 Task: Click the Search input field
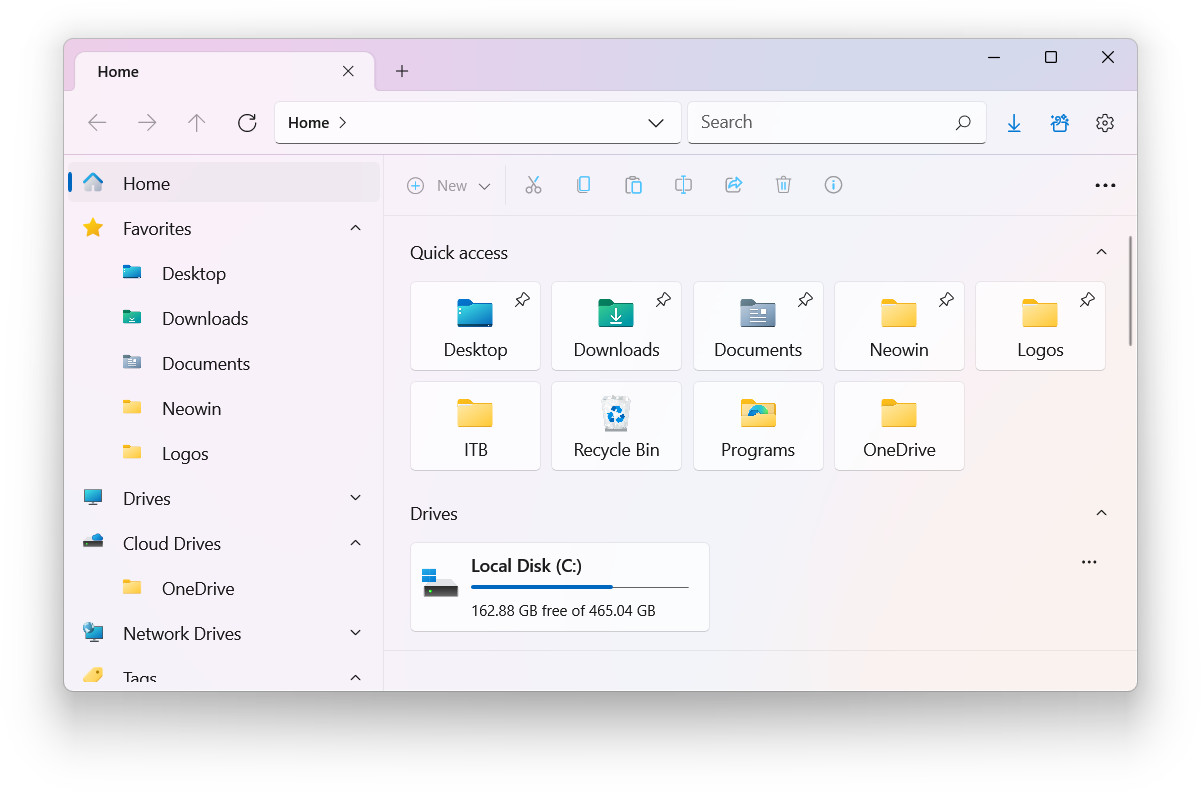[x=820, y=122]
